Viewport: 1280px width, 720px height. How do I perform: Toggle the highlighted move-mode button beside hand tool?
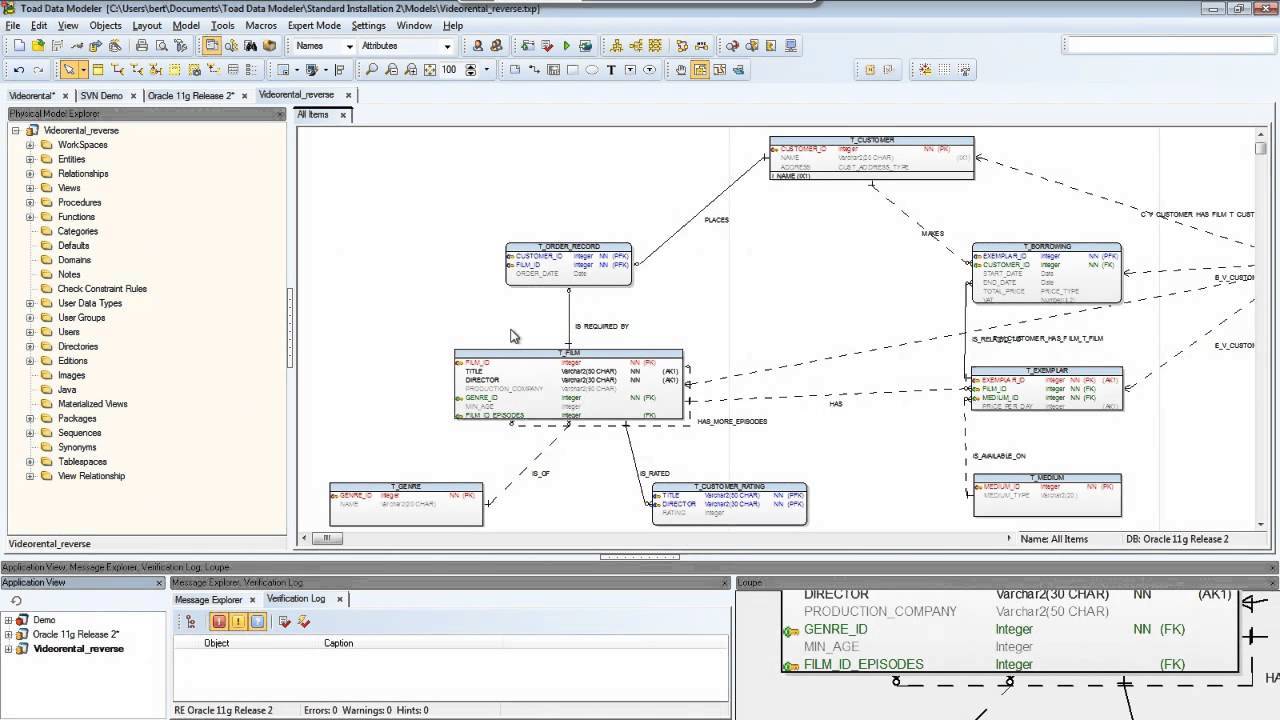pos(700,70)
